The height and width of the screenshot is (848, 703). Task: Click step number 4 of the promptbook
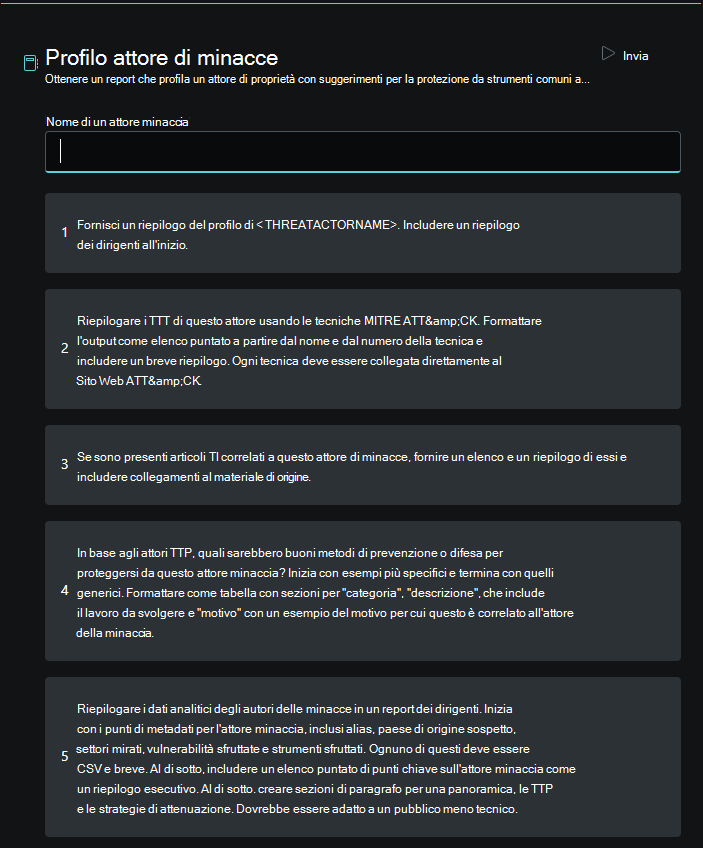(x=64, y=591)
